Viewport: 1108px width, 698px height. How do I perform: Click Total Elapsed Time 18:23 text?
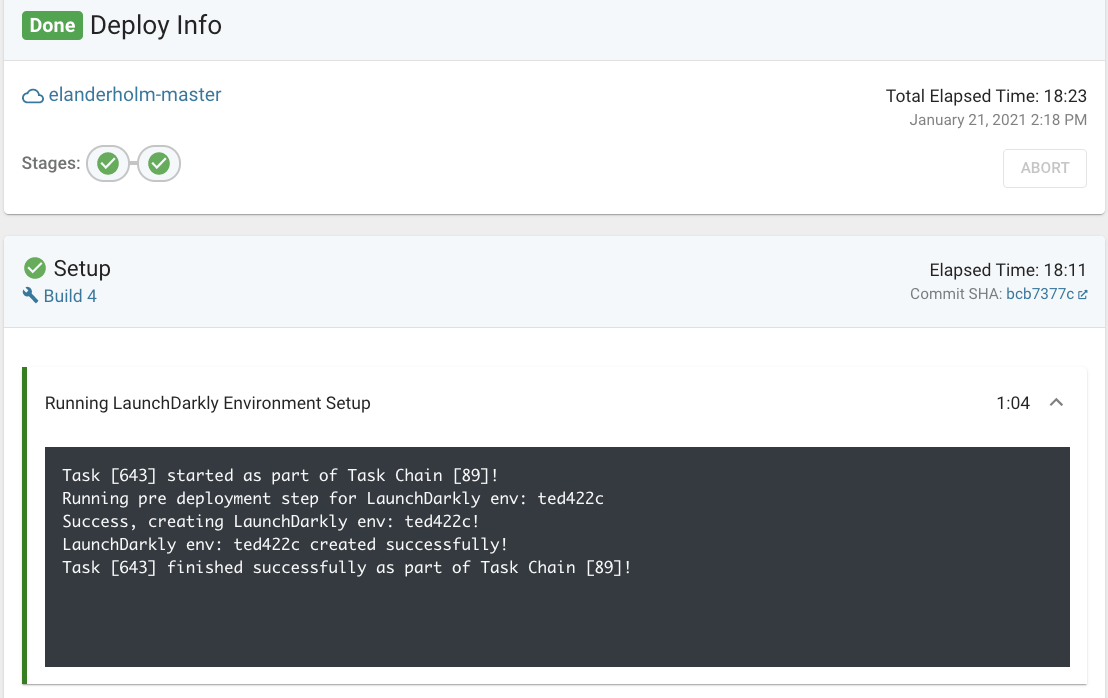986,96
